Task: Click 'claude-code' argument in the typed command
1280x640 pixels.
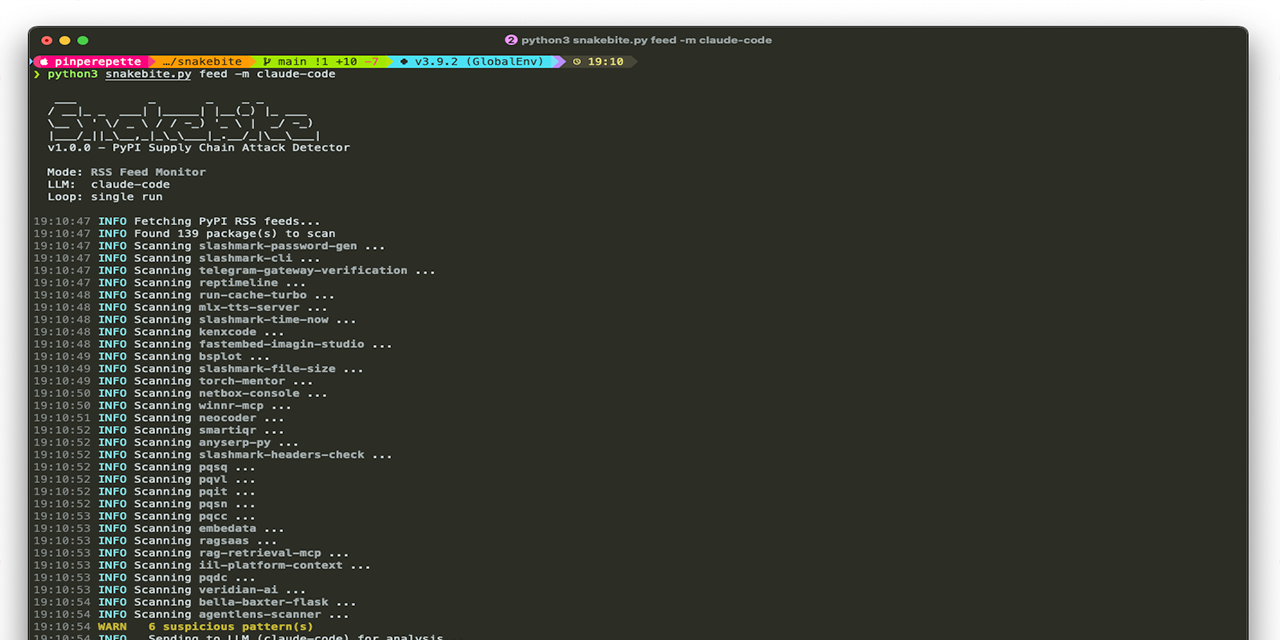Action: pyautogui.click(x=296, y=74)
